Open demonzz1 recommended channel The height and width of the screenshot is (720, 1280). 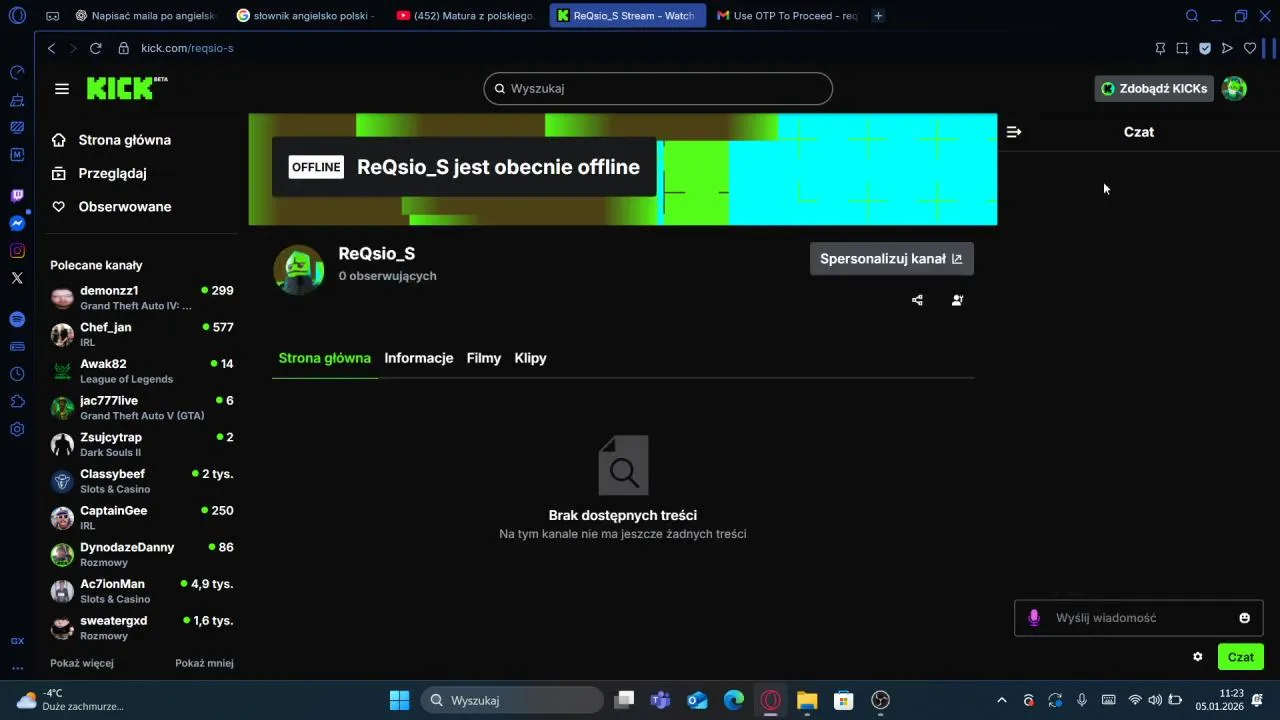(x=141, y=298)
